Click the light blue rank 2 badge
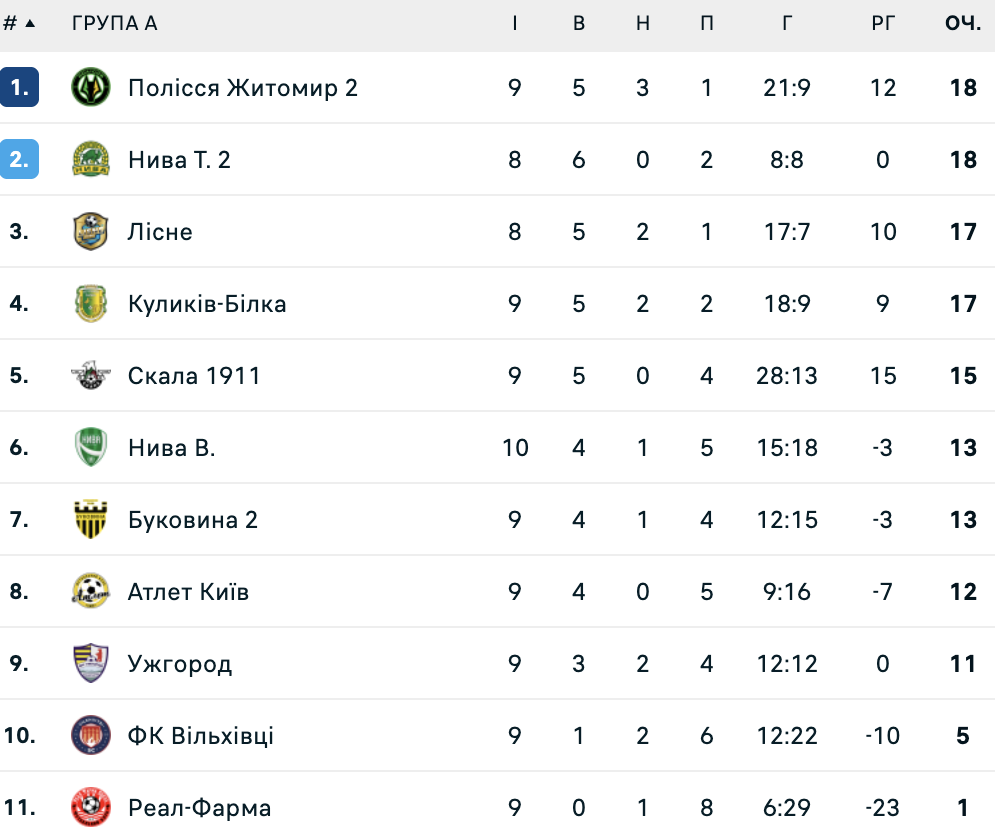 [x=20, y=160]
